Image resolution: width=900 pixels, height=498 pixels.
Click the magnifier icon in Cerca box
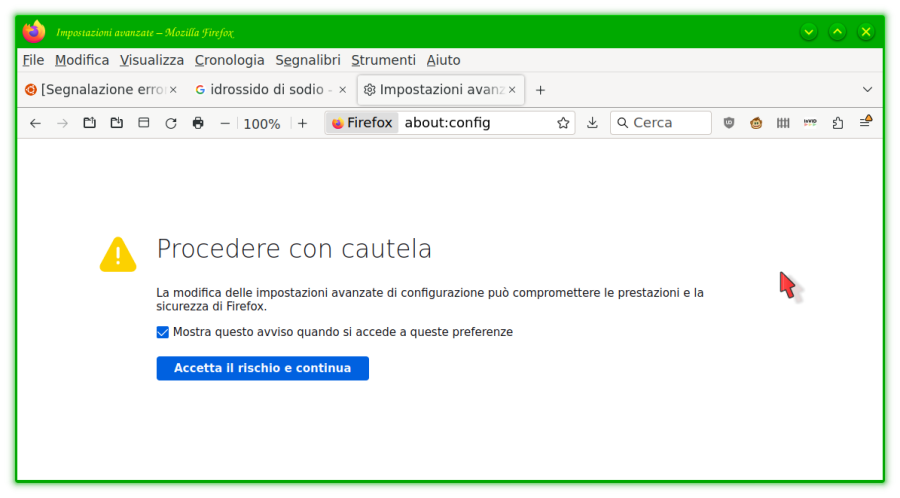pyautogui.click(x=622, y=123)
